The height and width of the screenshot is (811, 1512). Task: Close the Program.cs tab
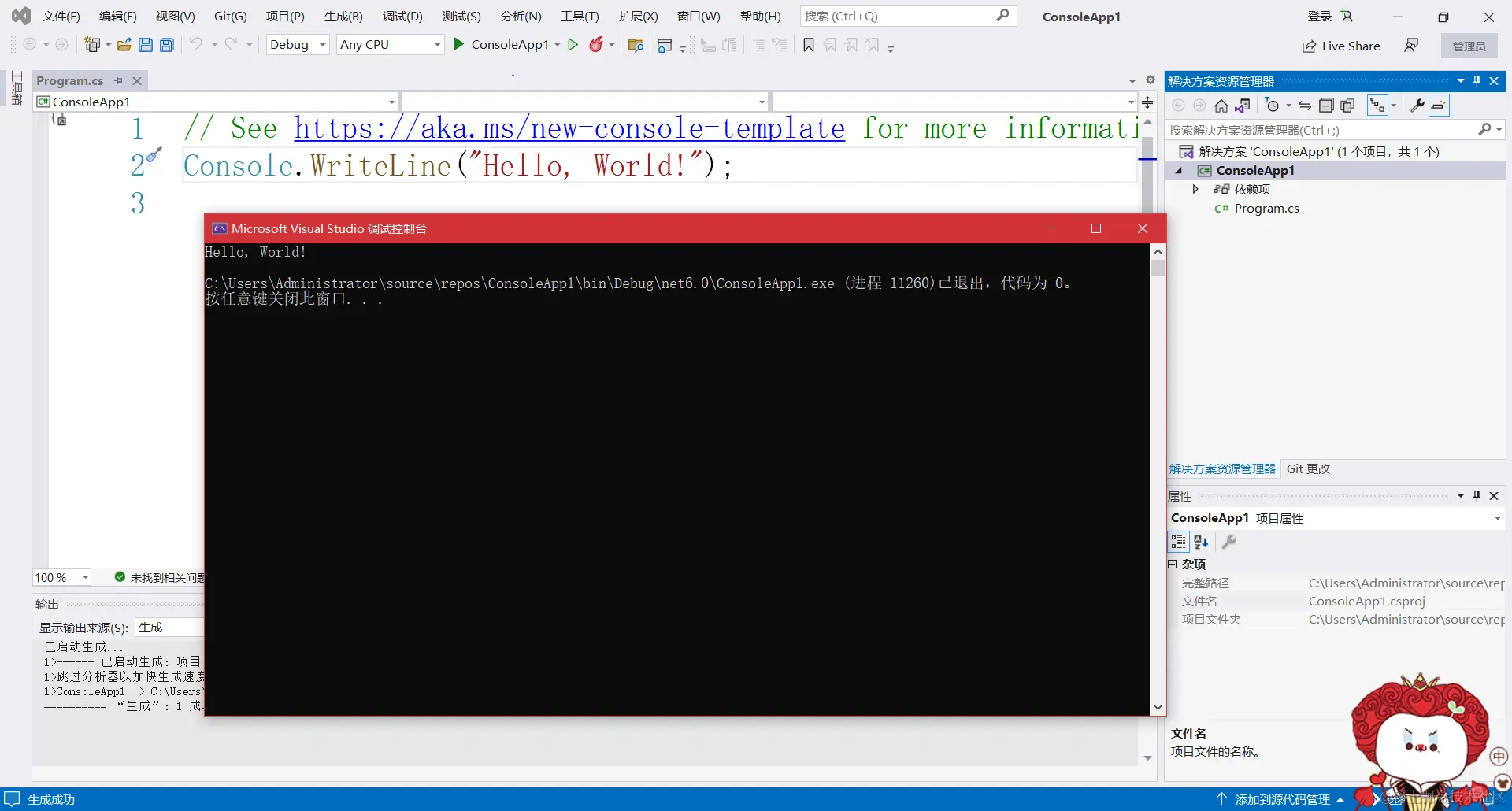[x=137, y=80]
